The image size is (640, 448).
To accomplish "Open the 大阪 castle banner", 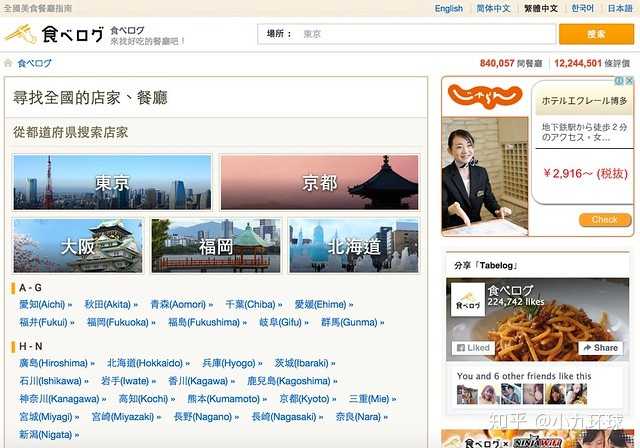I will [x=78, y=246].
